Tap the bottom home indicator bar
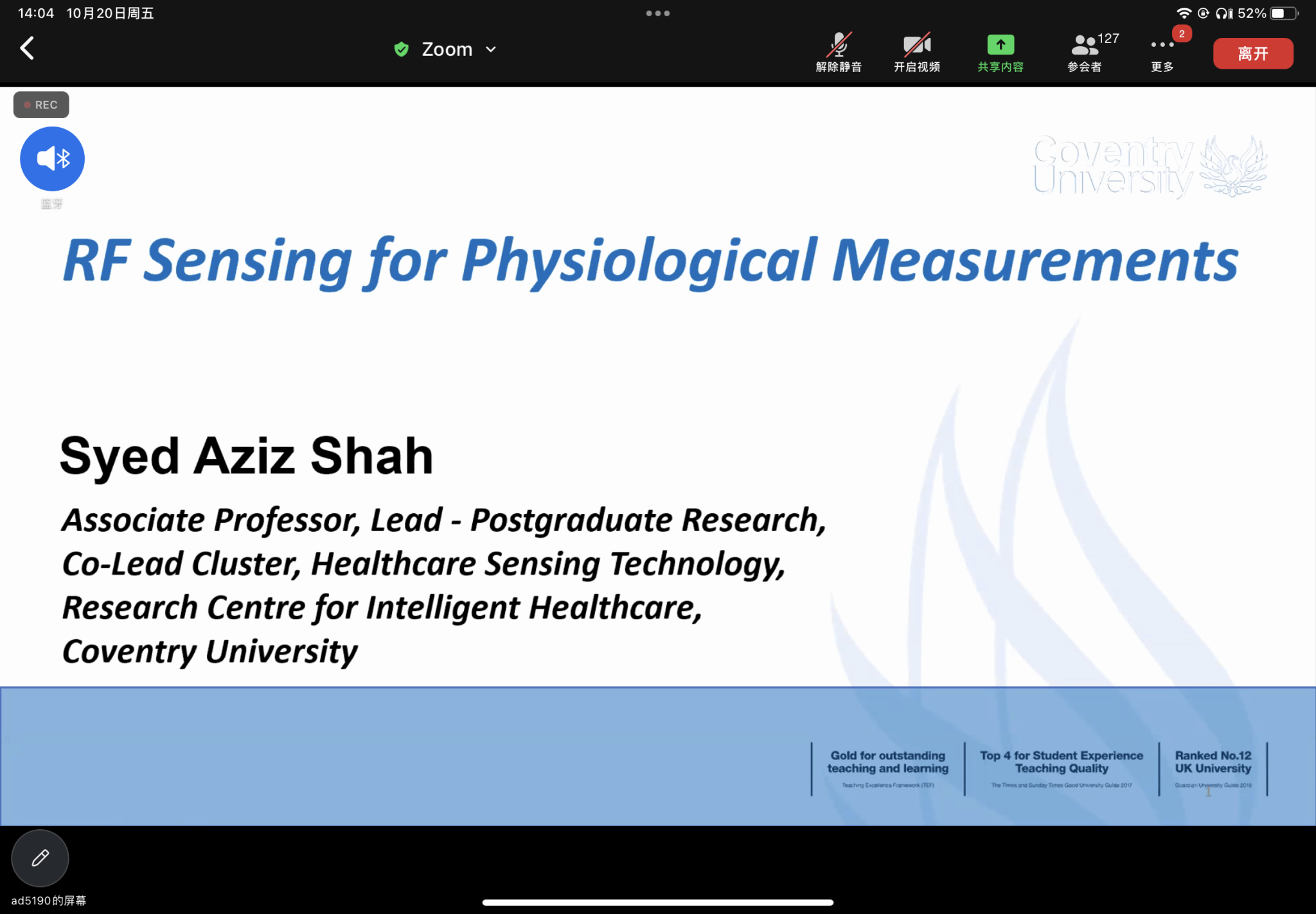The width and height of the screenshot is (1316, 914). pos(658,902)
